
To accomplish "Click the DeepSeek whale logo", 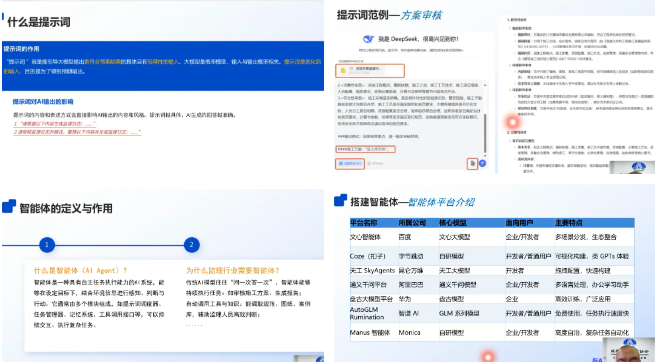I will pos(368,39).
